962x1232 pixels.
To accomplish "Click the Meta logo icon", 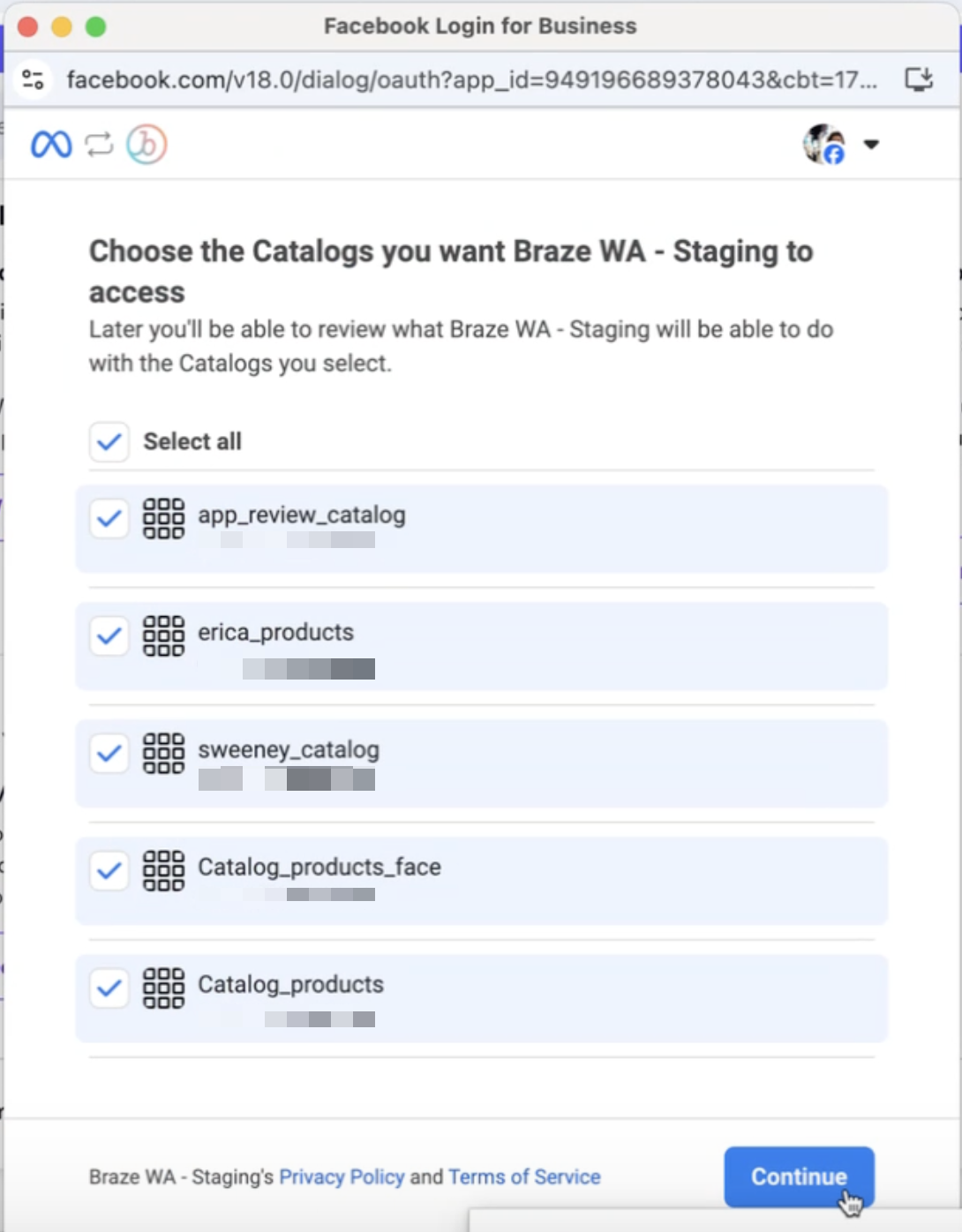I will (x=51, y=144).
